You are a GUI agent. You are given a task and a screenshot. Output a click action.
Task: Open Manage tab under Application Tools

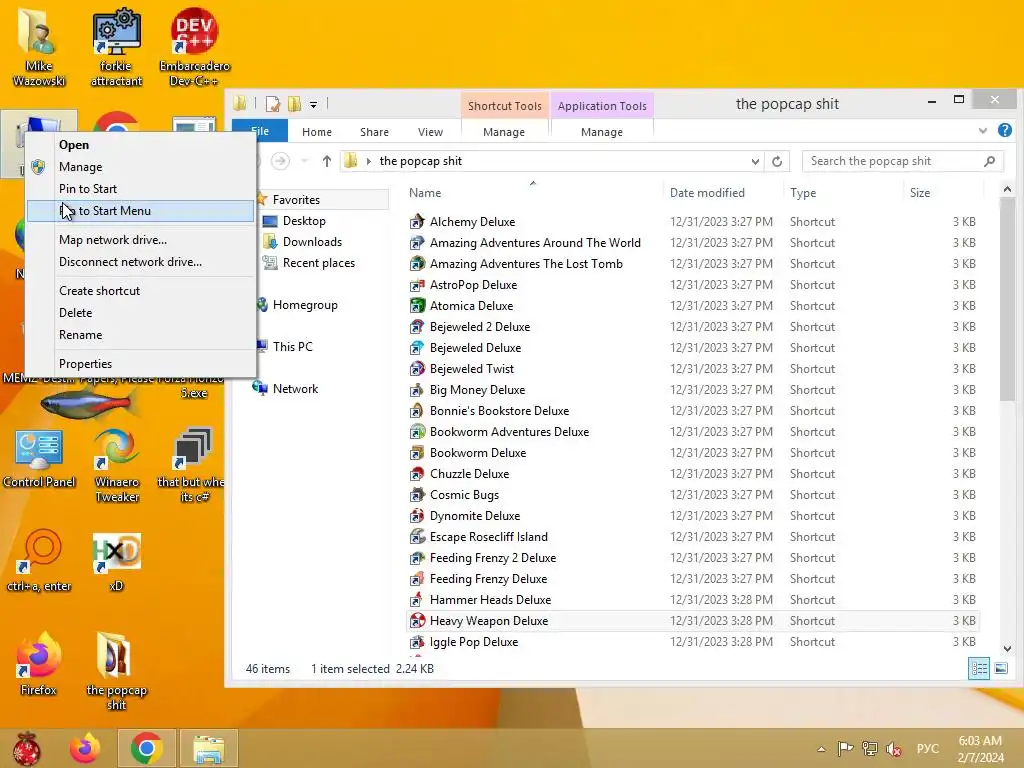point(601,132)
